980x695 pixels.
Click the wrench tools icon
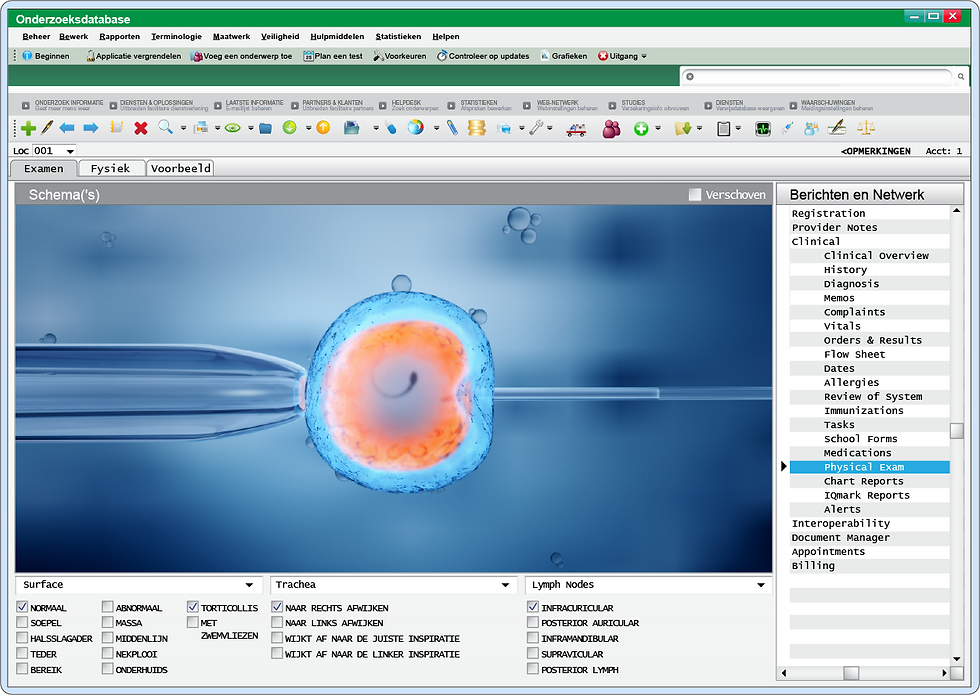[536, 128]
